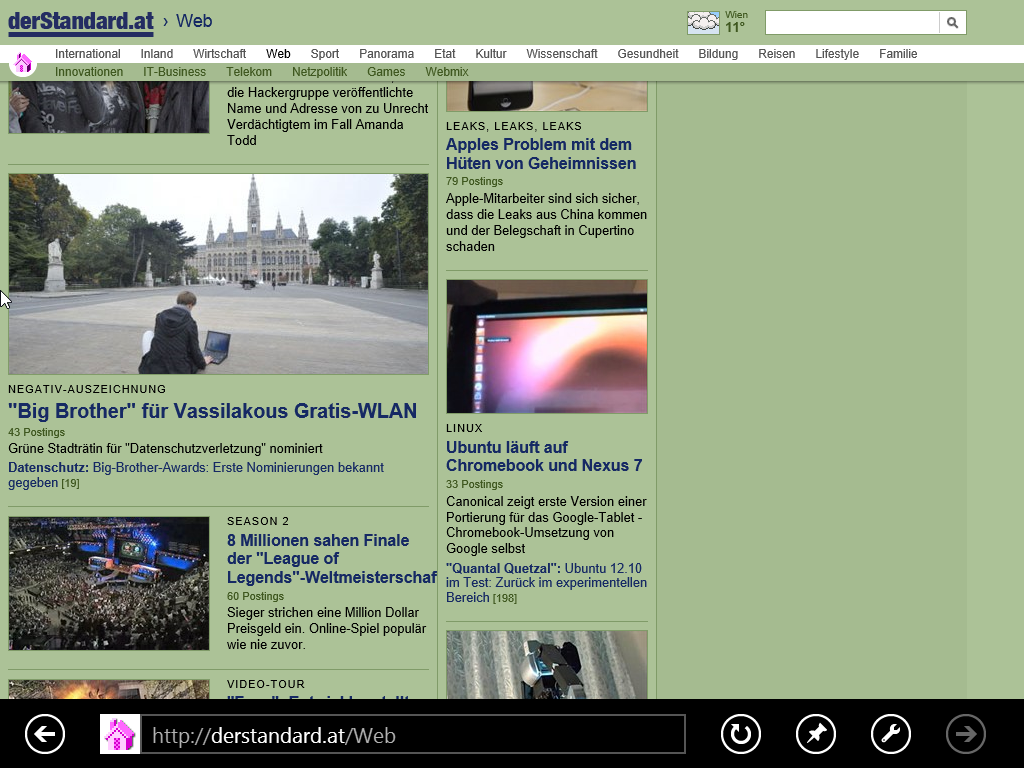Viewport: 1024px width, 768px height.
Task: Click the pink house site icon in address bar
Action: click(120, 734)
